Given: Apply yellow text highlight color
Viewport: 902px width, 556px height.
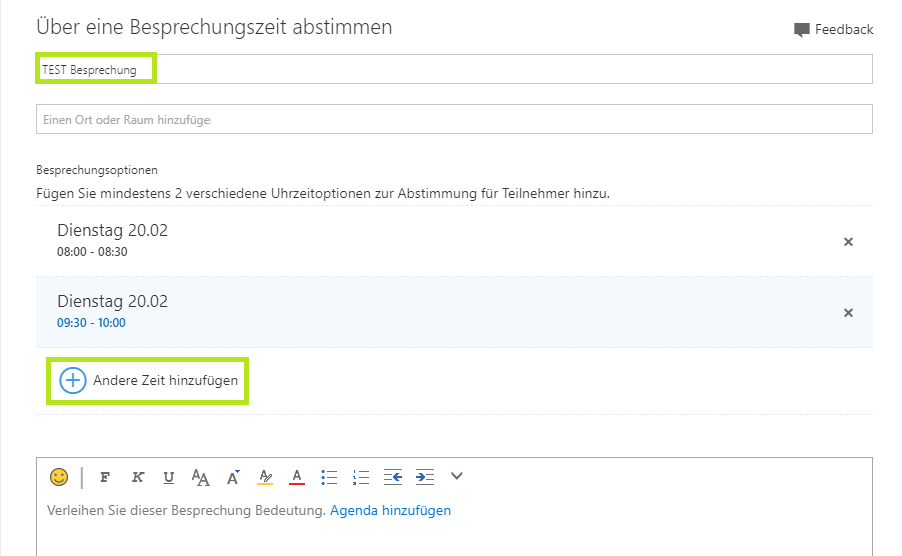Looking at the screenshot, I should tap(264, 477).
